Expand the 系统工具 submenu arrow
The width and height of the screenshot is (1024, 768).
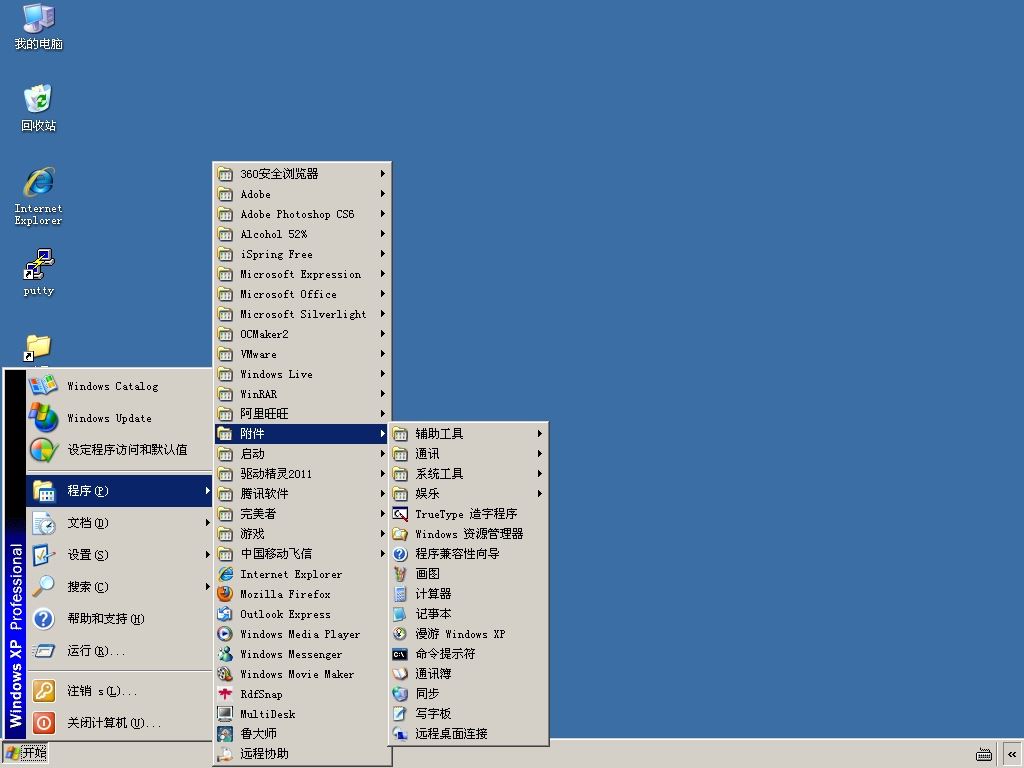tap(540, 473)
